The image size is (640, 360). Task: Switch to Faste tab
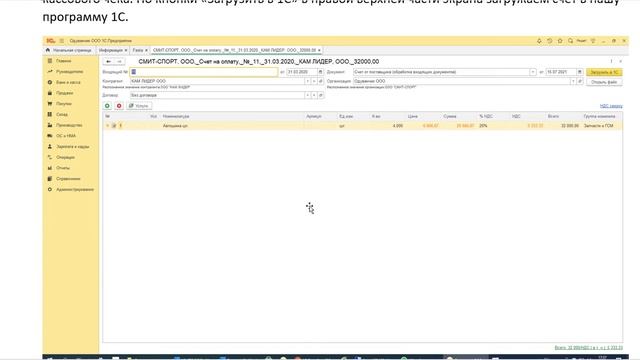138,50
